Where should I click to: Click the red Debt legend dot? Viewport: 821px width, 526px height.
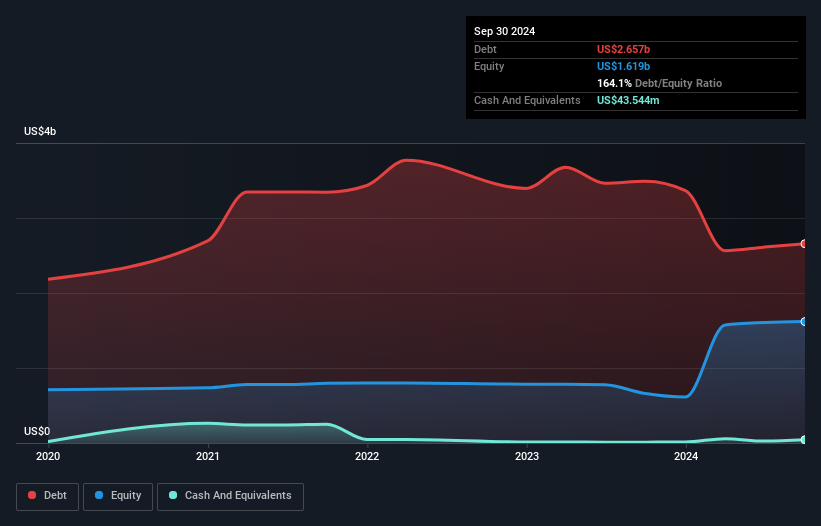click(x=32, y=495)
